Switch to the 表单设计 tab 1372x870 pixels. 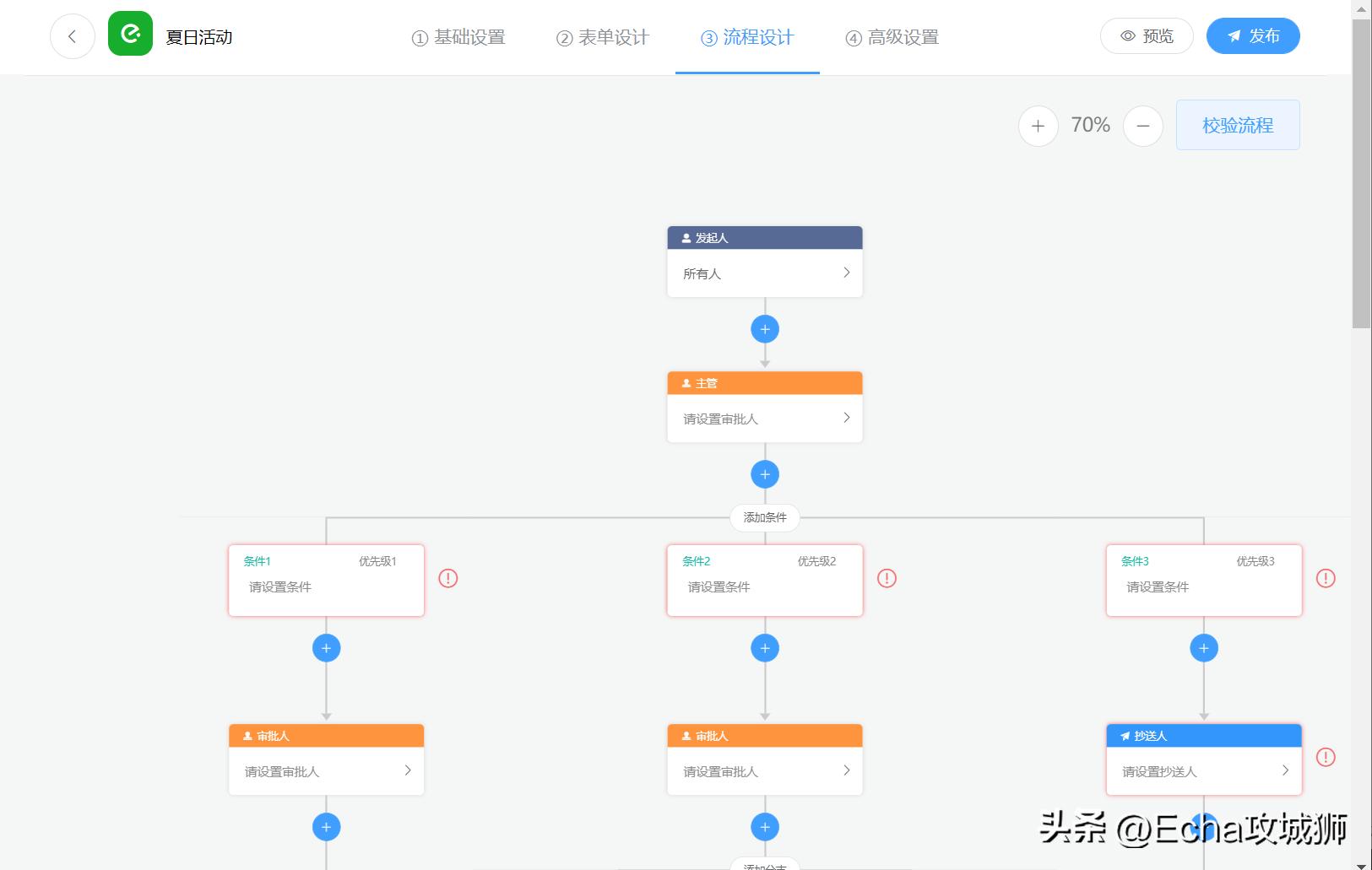click(601, 37)
